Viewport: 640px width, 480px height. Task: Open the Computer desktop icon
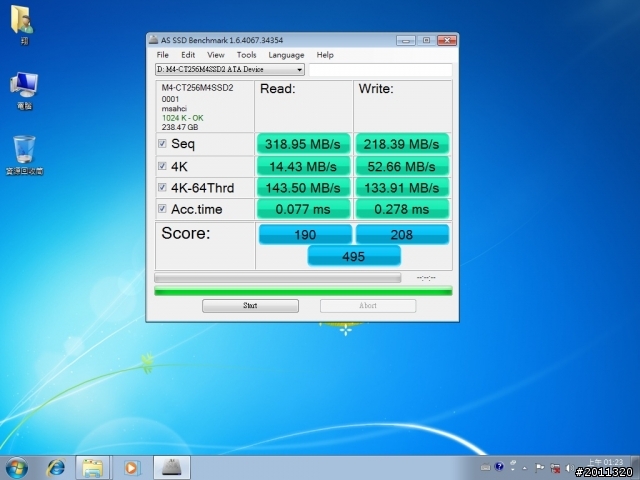coord(24,90)
